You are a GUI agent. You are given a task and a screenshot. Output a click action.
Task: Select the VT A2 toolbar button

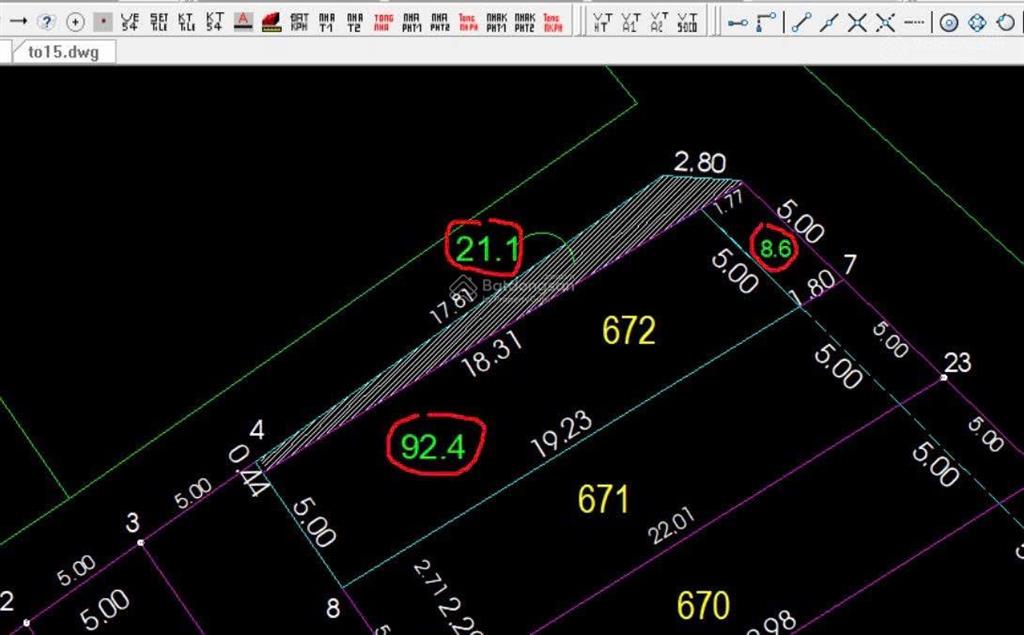[x=658, y=22]
